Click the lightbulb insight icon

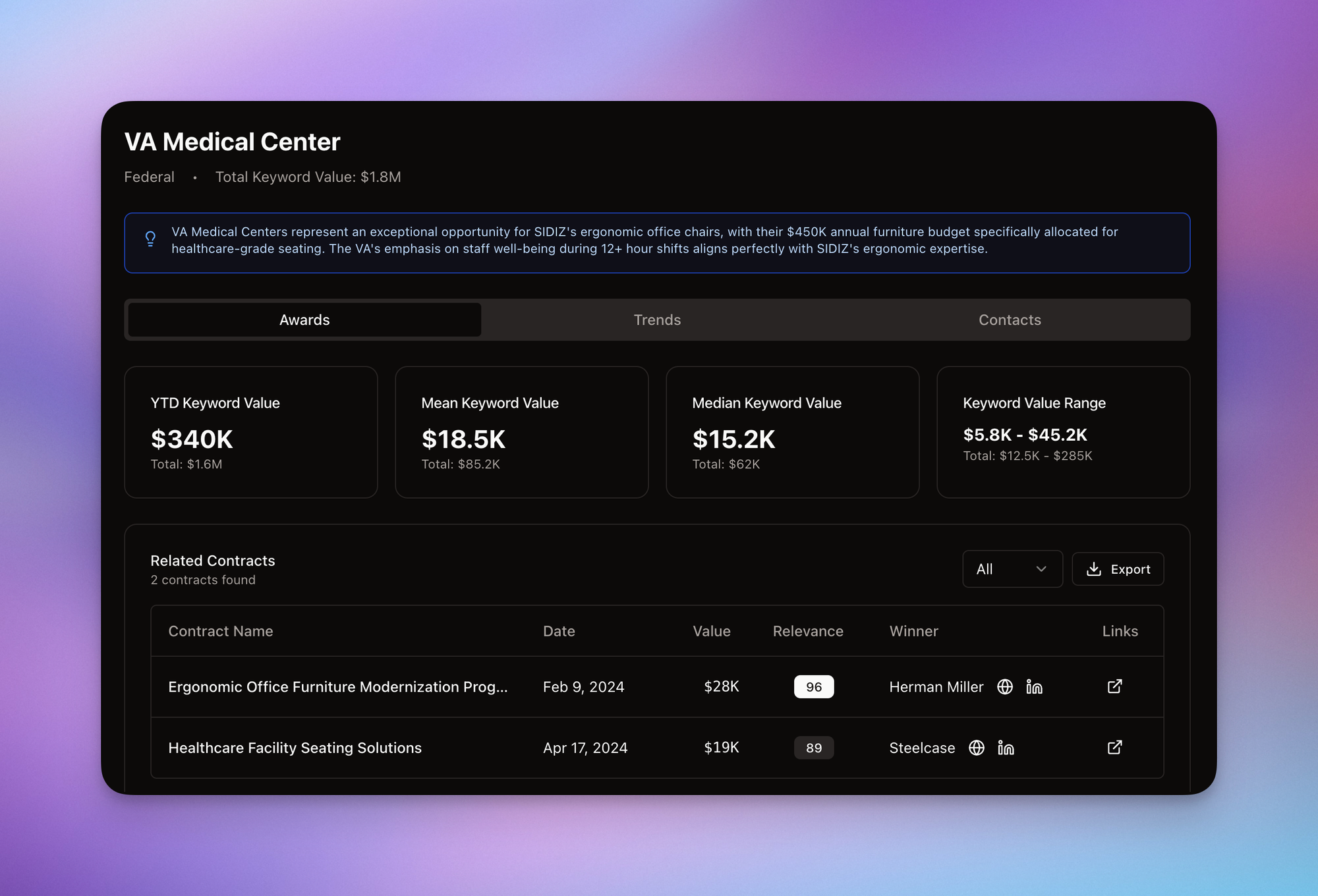pos(150,239)
